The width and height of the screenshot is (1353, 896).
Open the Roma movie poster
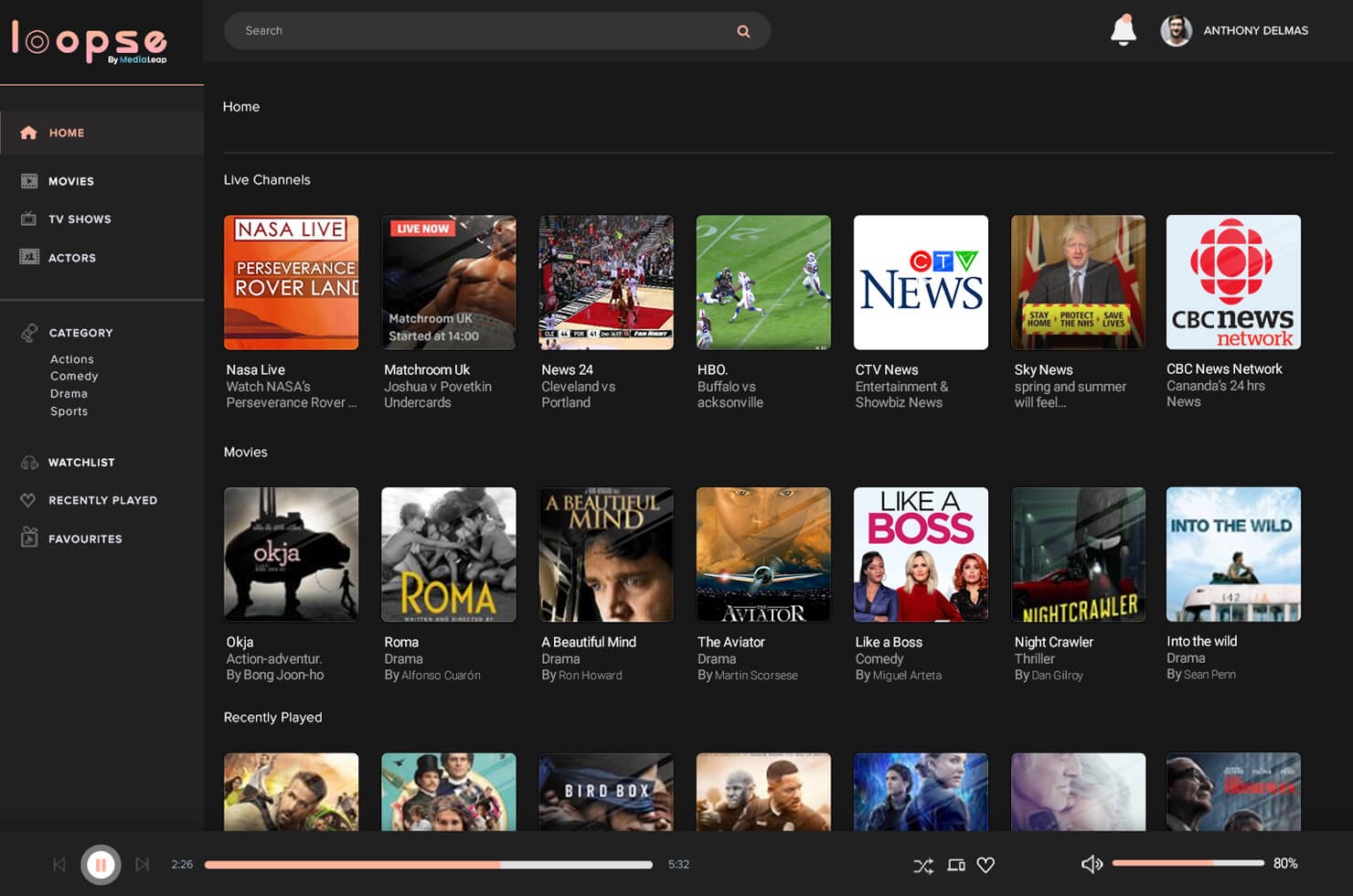(448, 554)
